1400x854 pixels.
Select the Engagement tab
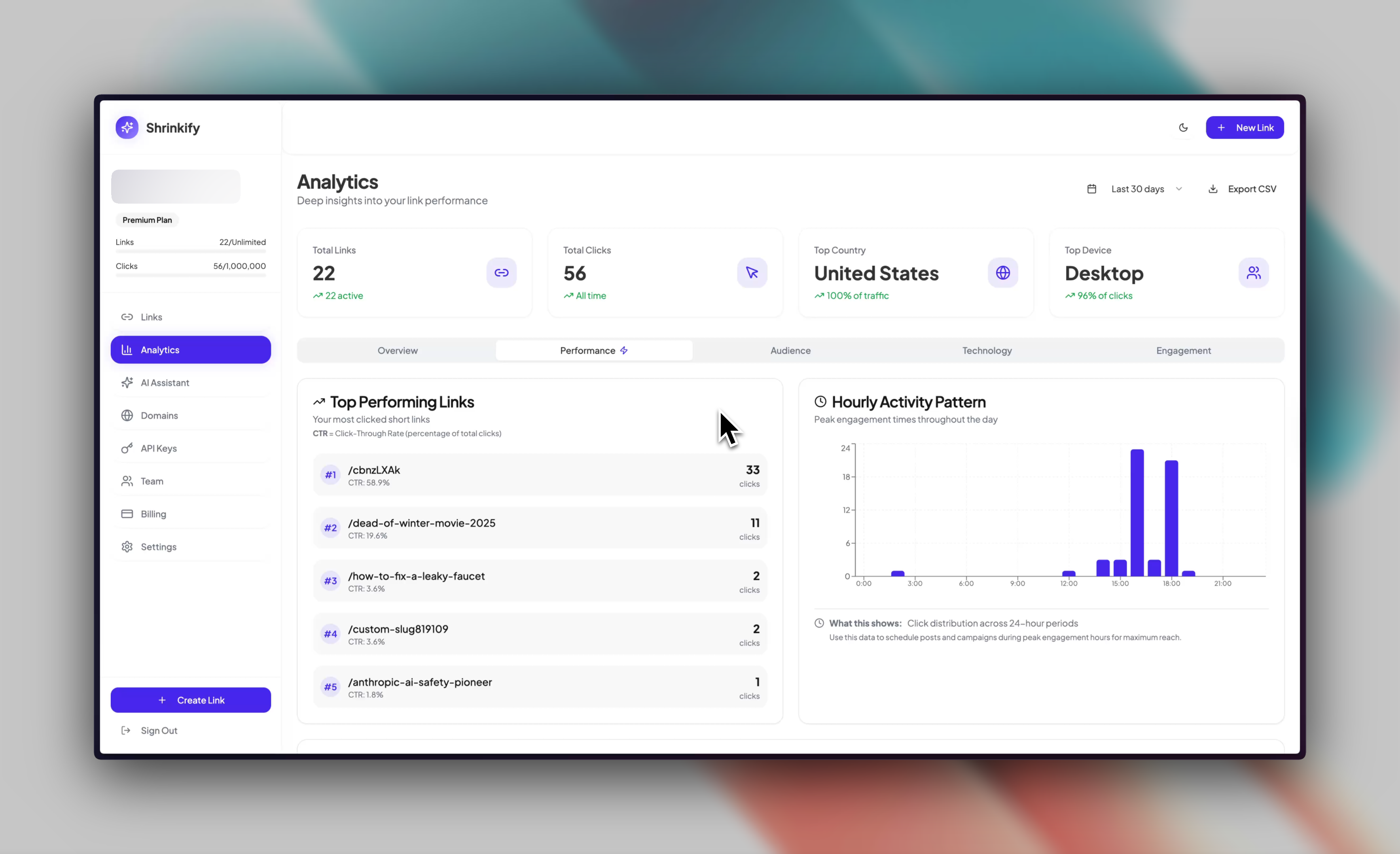1183,350
